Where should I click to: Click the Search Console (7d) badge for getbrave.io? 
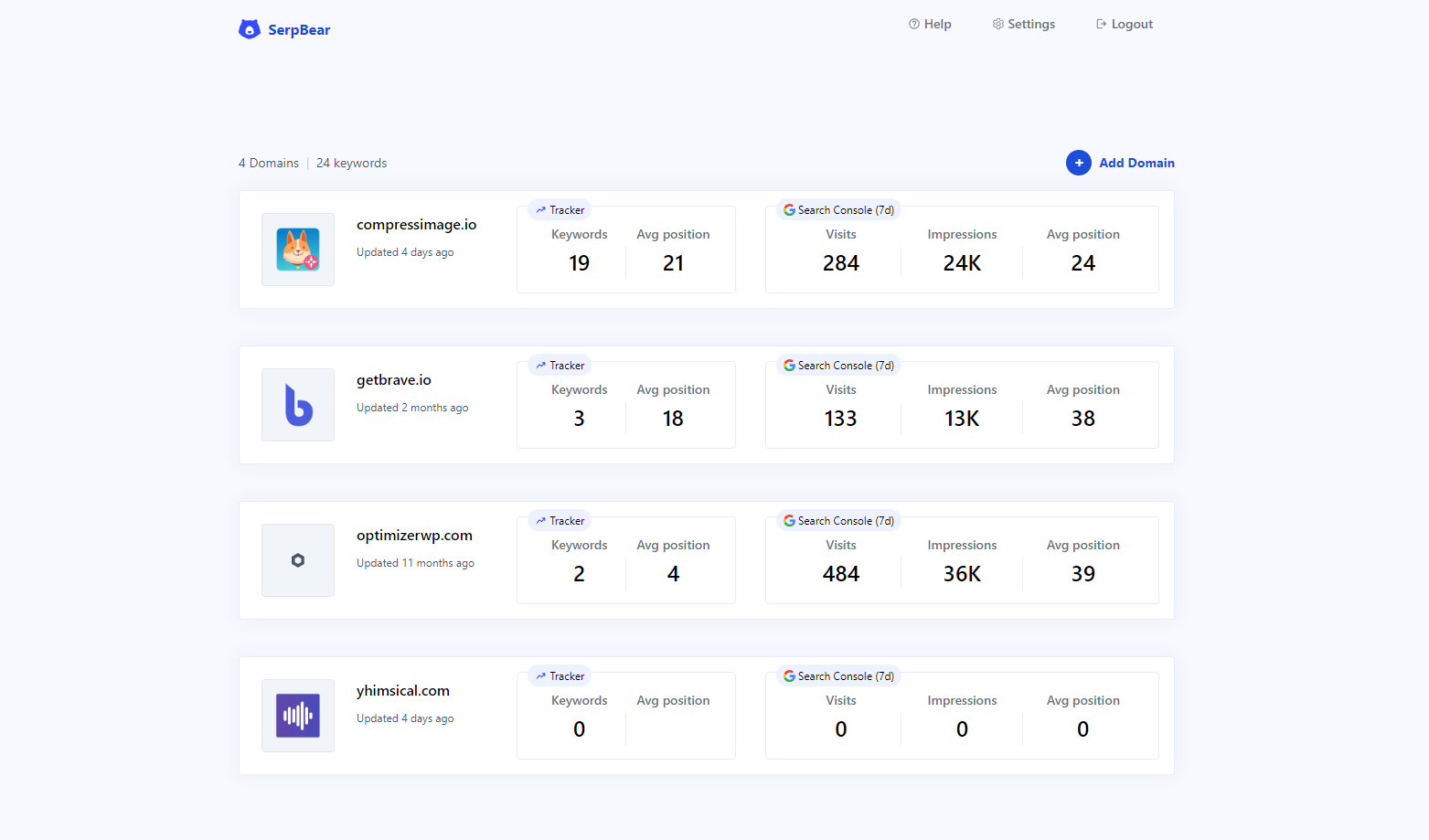(x=838, y=365)
